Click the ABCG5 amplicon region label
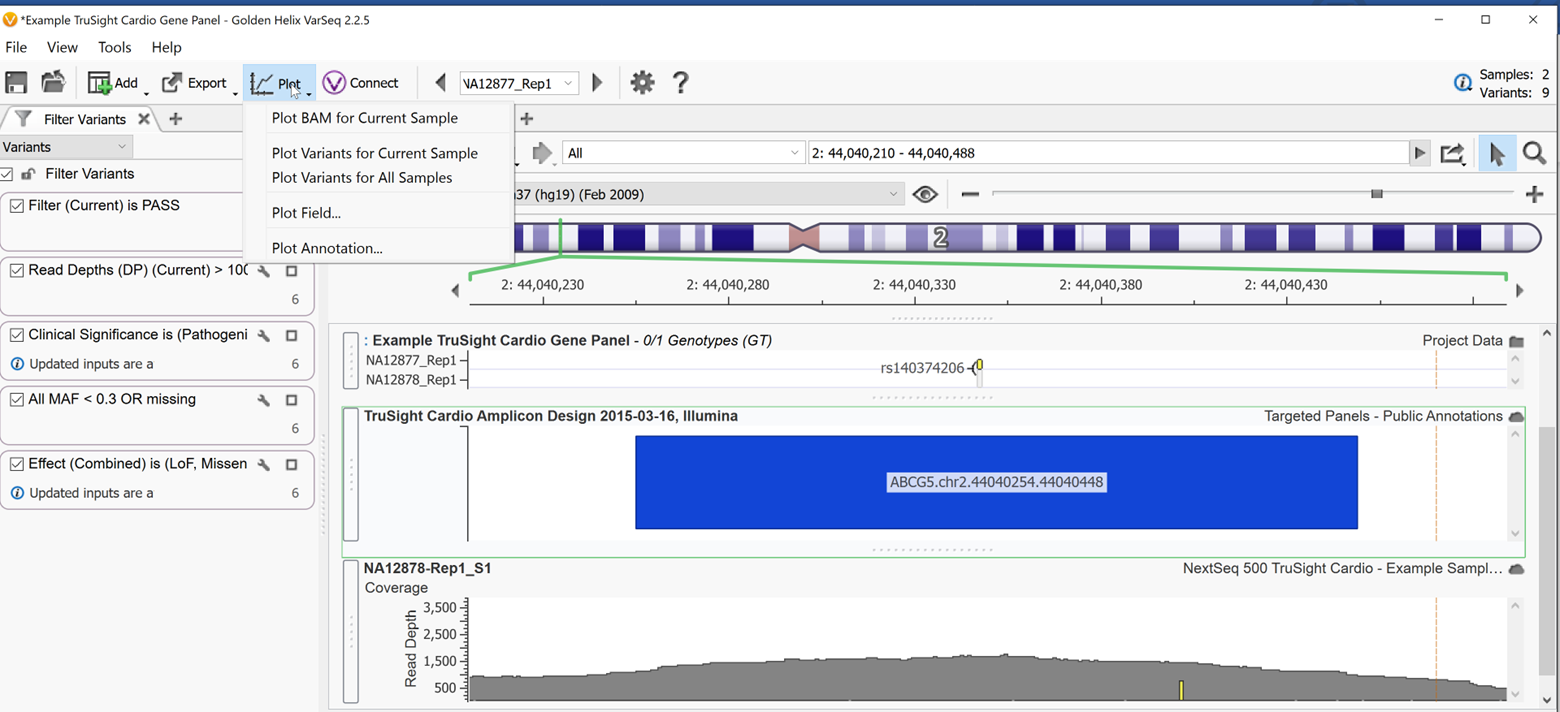 [996, 482]
